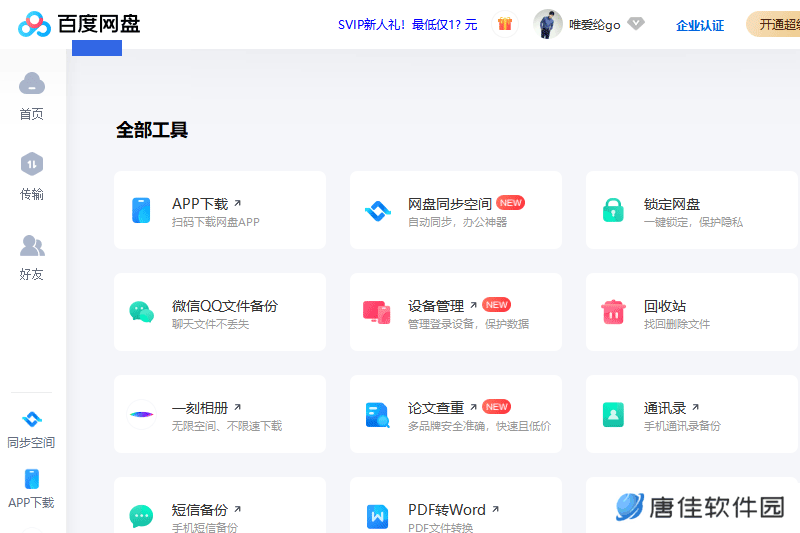Click NEW badge on 论文查重
Screen dimensions: 800x533
point(496,407)
